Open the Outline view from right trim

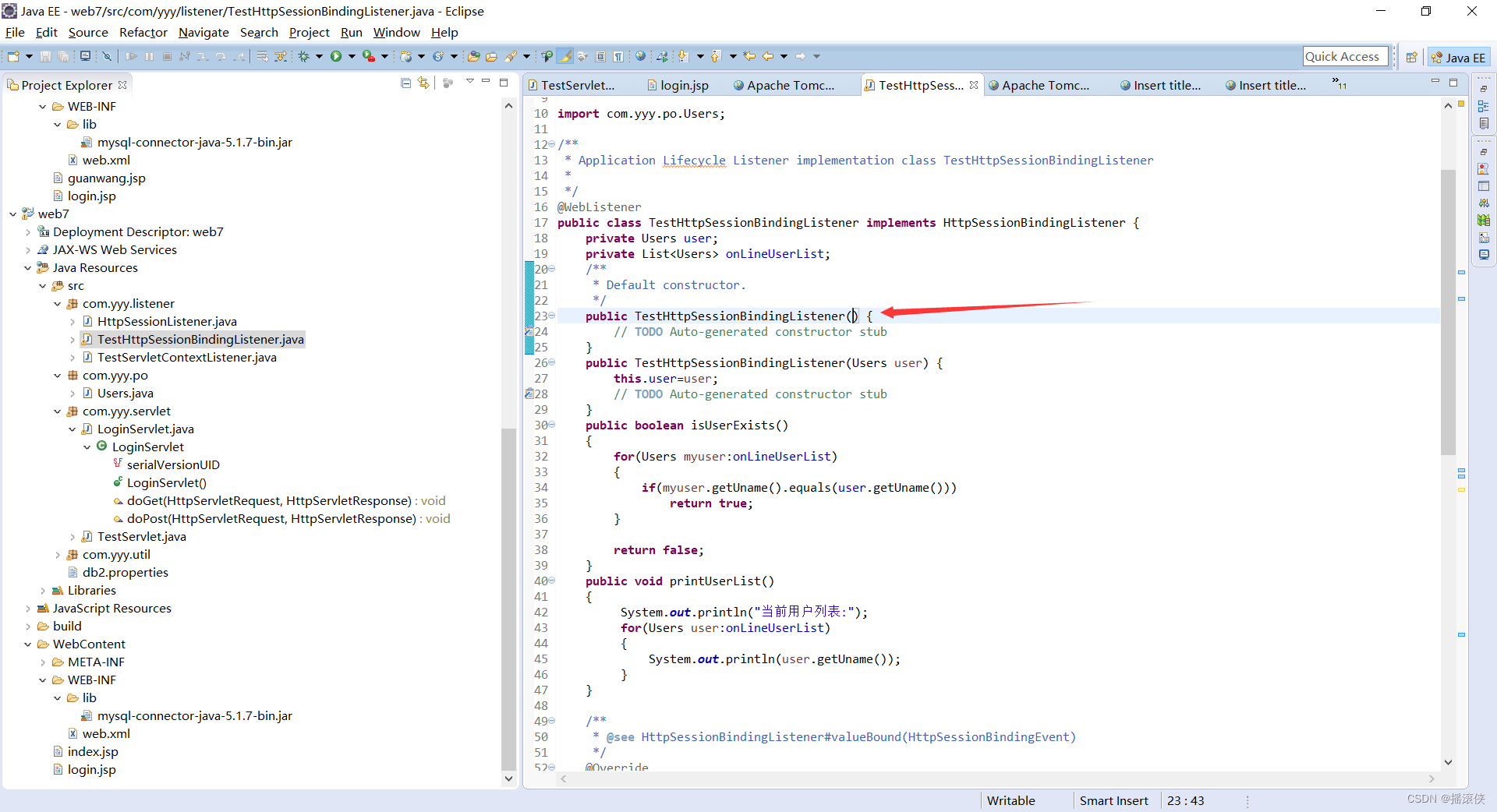pyautogui.click(x=1484, y=106)
